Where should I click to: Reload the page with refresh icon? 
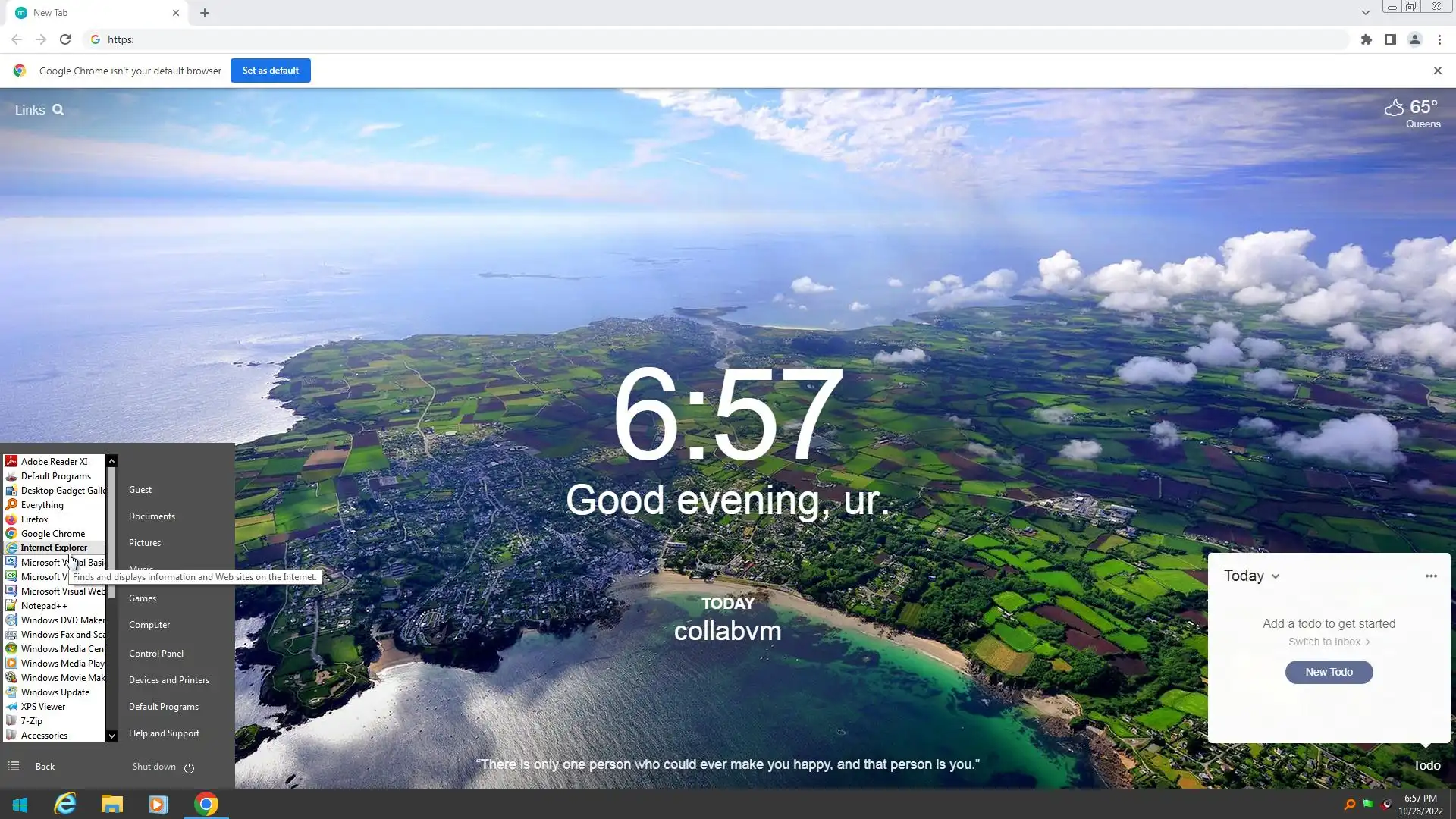pyautogui.click(x=65, y=39)
